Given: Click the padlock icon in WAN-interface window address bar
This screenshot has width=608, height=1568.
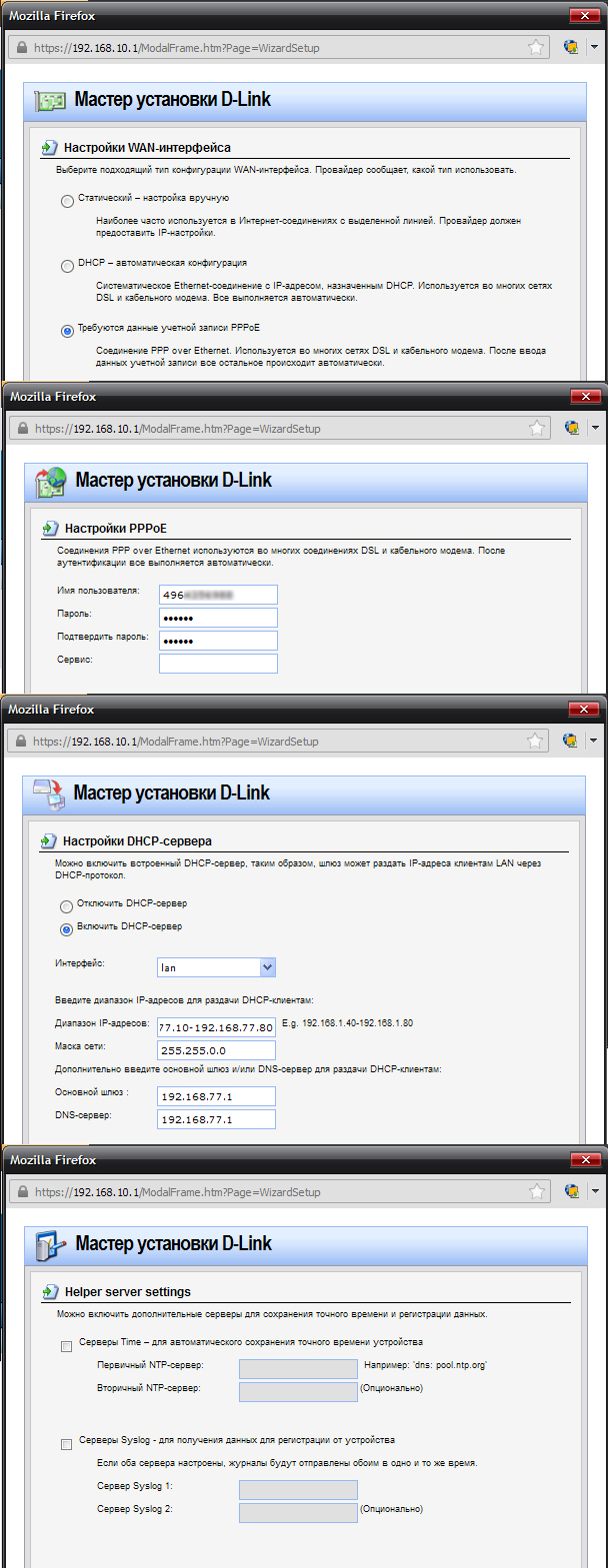Looking at the screenshot, I should click(21, 47).
